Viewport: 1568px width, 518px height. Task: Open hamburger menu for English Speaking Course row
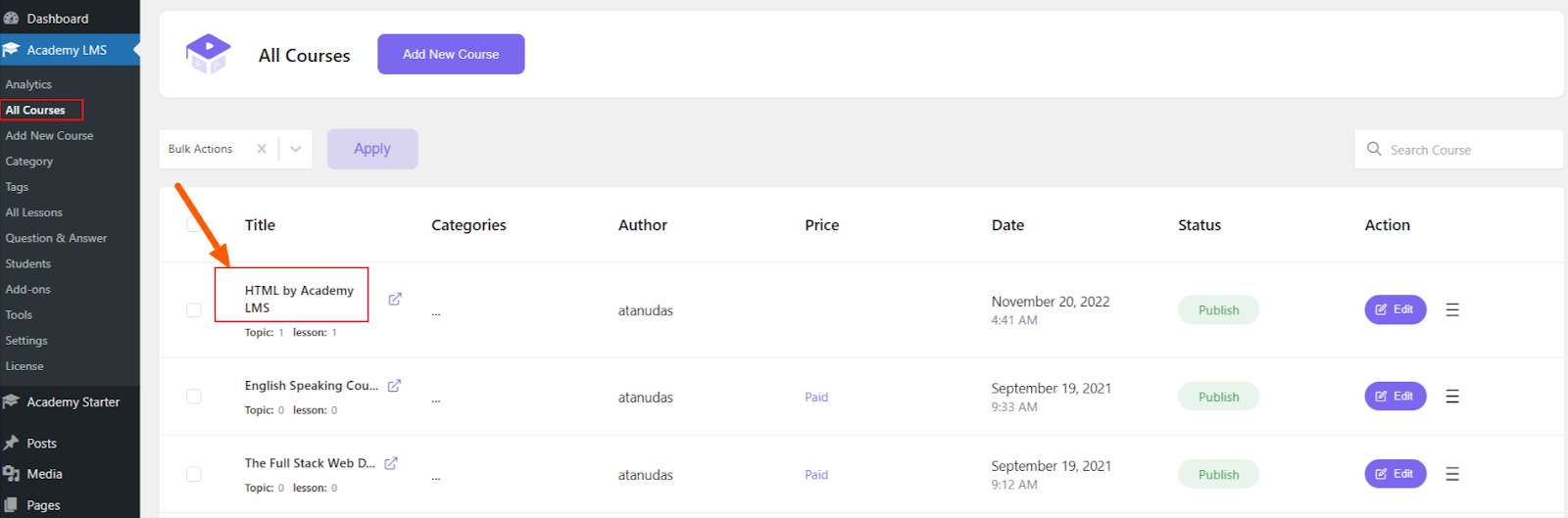click(1452, 397)
